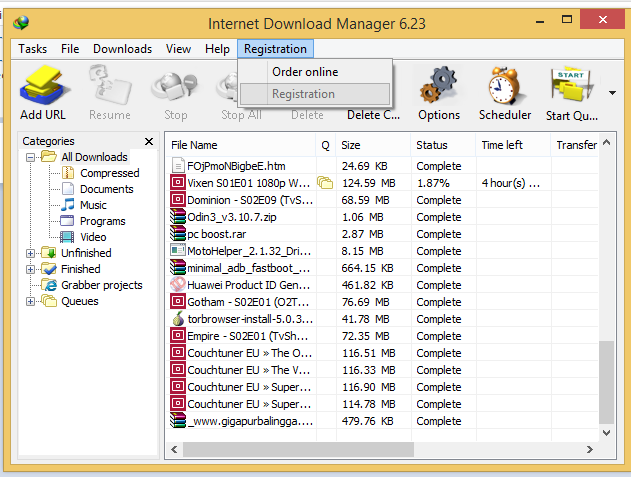This screenshot has height=477, width=631.
Task: Select the pc boost.rar file row
Action: point(382,234)
